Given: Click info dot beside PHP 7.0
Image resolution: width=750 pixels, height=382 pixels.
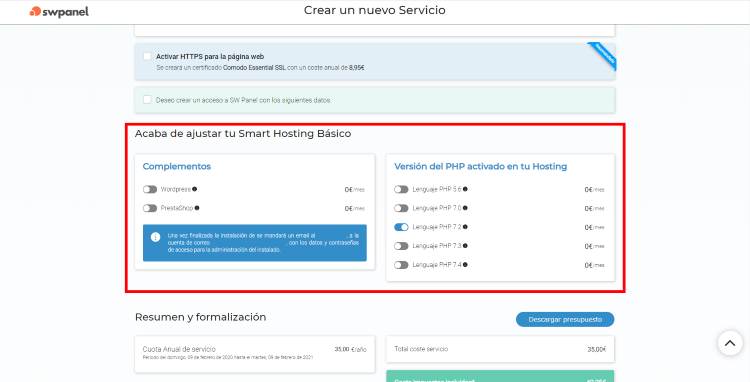Looking at the screenshot, I should pyautogui.click(x=465, y=207).
